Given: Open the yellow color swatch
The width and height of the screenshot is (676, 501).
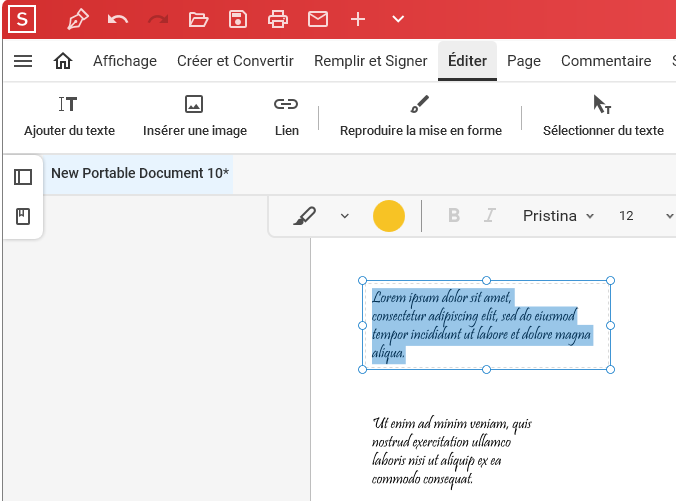Looking at the screenshot, I should 388,216.
